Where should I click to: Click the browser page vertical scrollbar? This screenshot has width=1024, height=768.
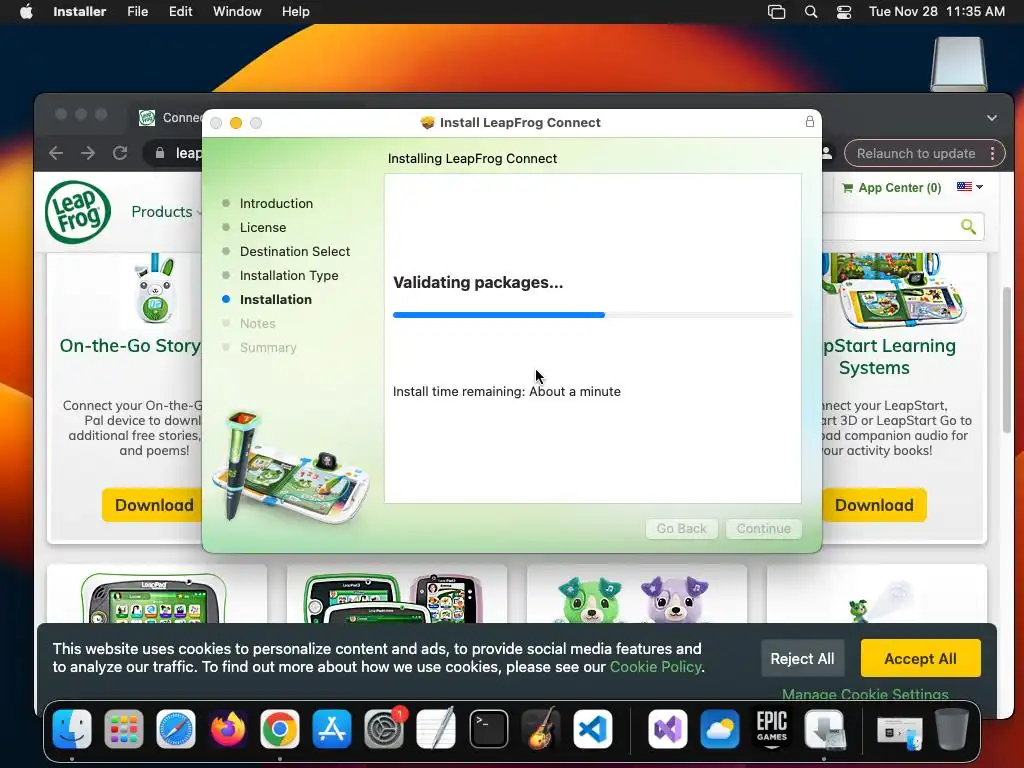pos(1007,359)
